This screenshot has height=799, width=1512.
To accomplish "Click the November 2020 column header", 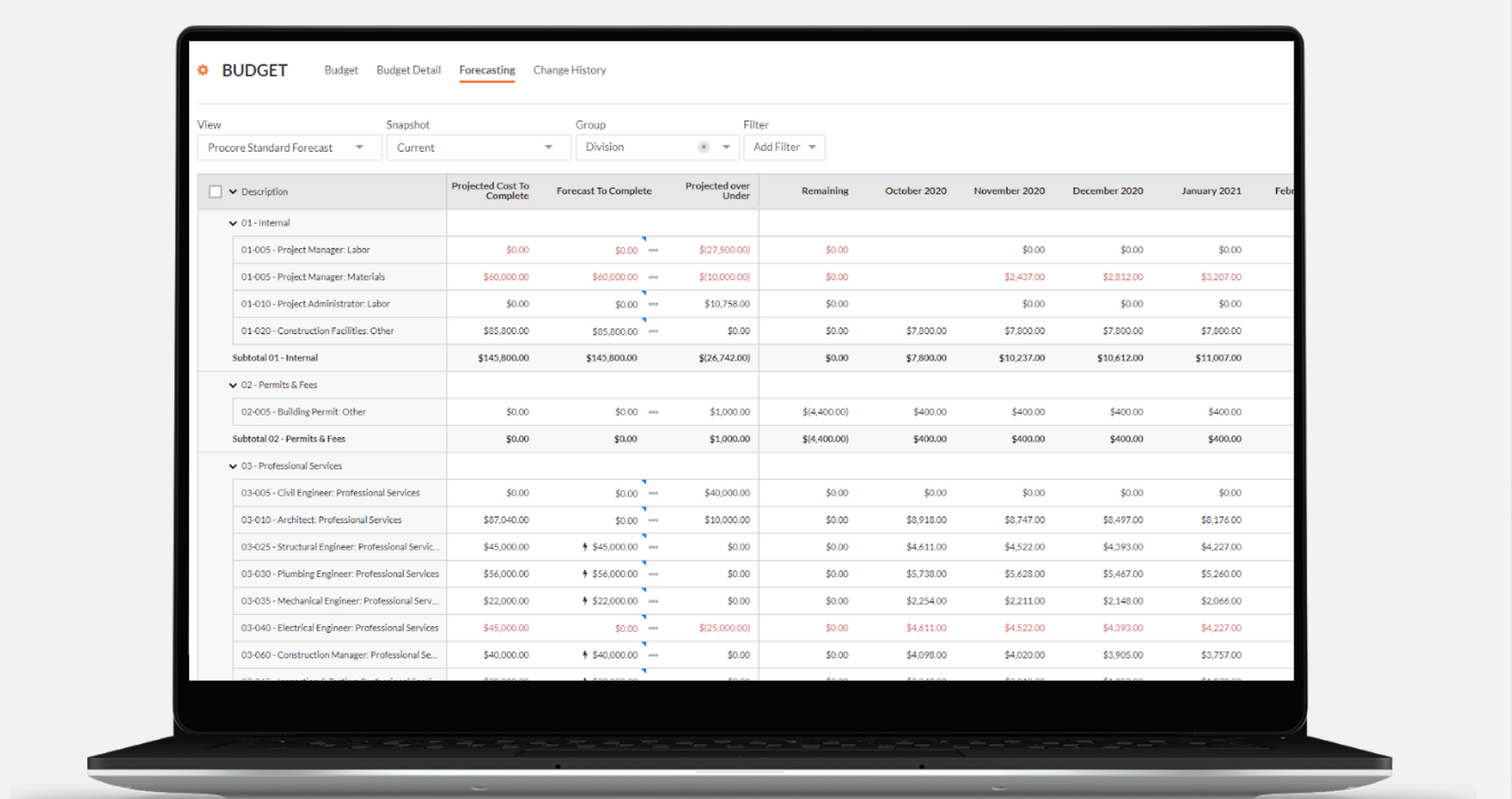I will 1009,191.
